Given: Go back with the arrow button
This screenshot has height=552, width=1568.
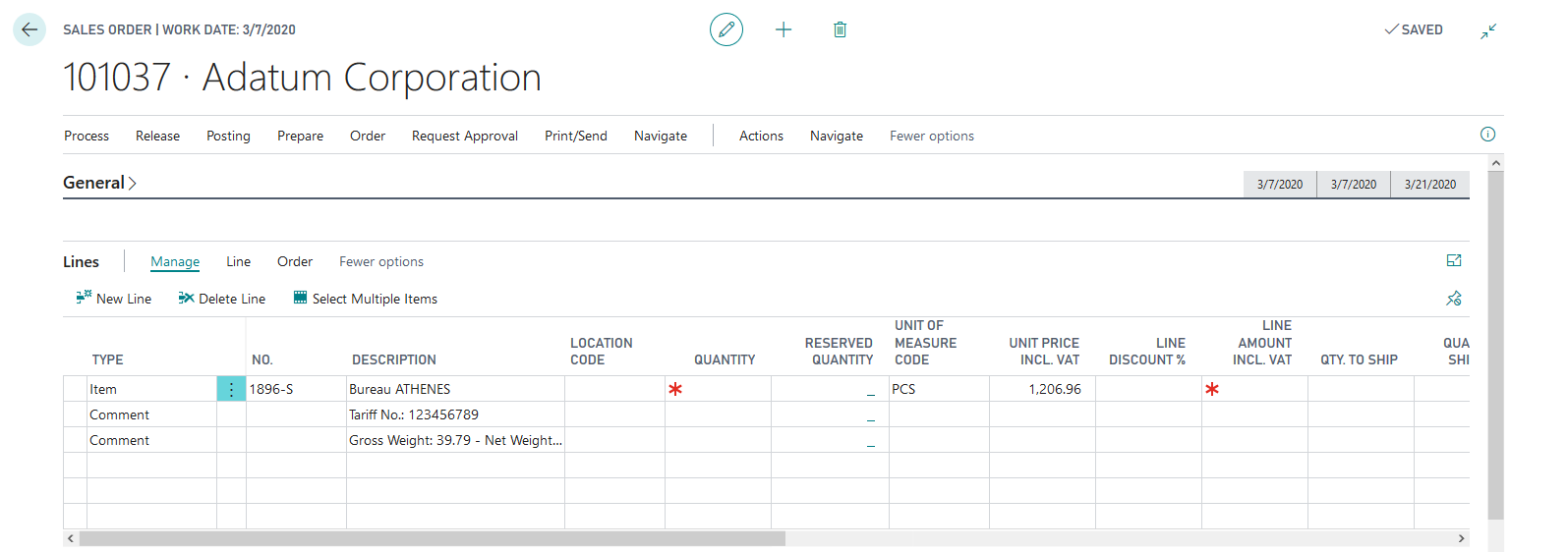Looking at the screenshot, I should pos(29,29).
